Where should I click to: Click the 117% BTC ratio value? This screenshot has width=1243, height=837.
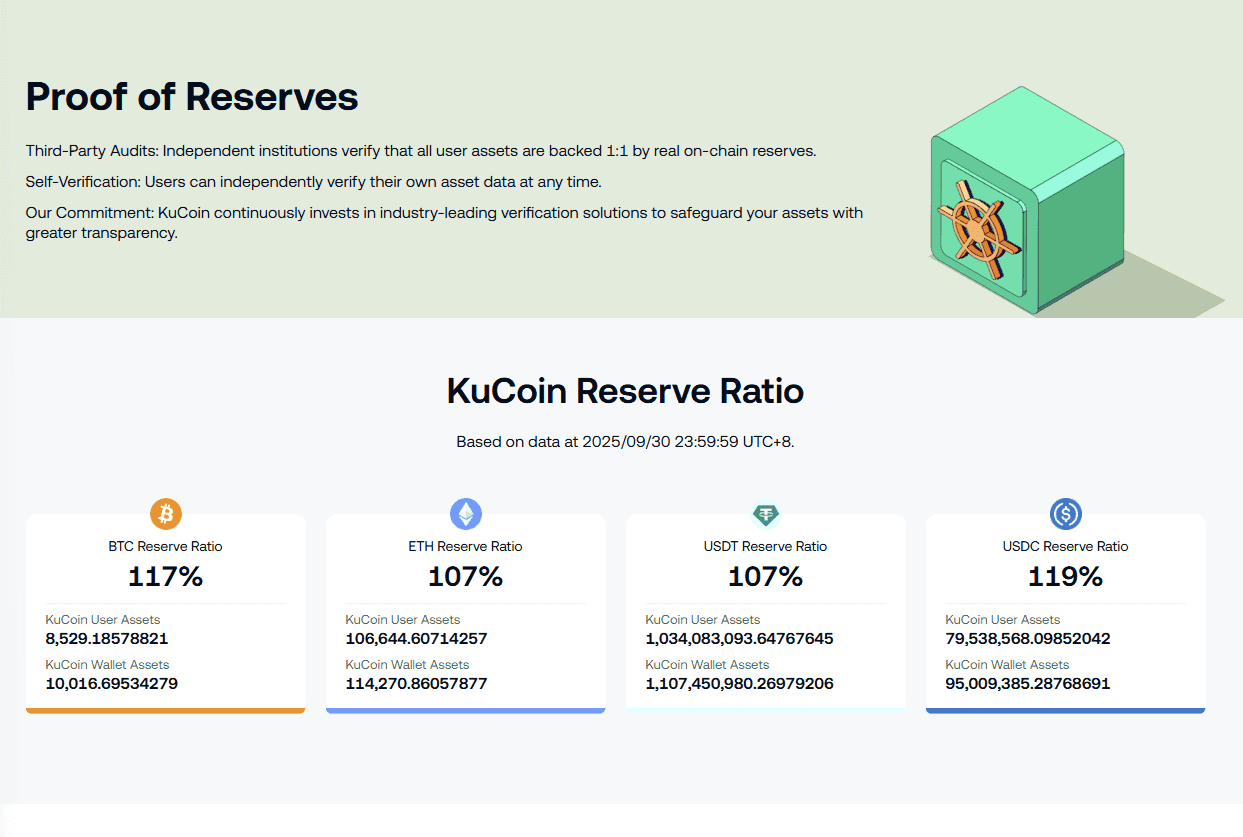coord(166,576)
